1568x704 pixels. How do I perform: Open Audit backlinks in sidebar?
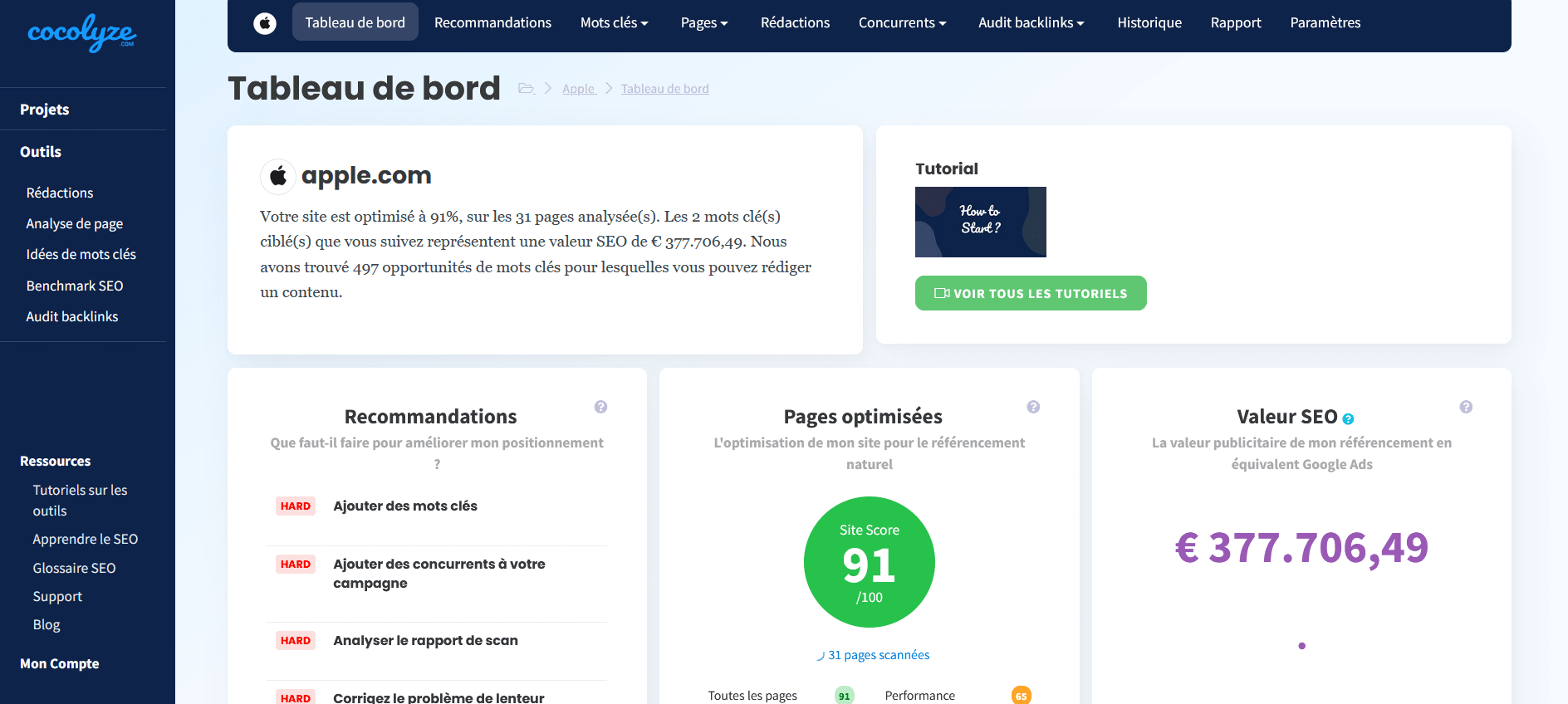pyautogui.click(x=72, y=316)
